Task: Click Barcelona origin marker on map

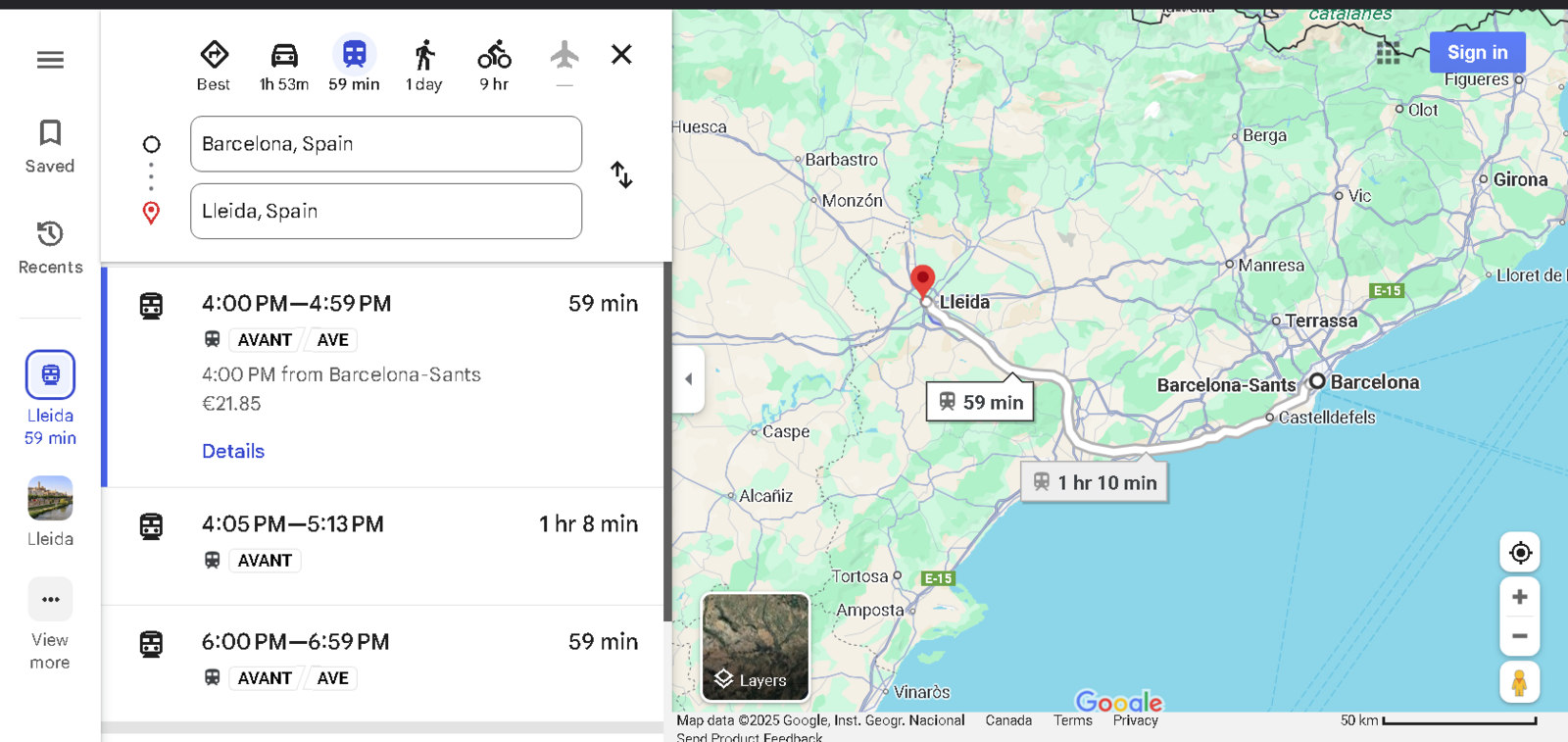Action: pos(1317,381)
